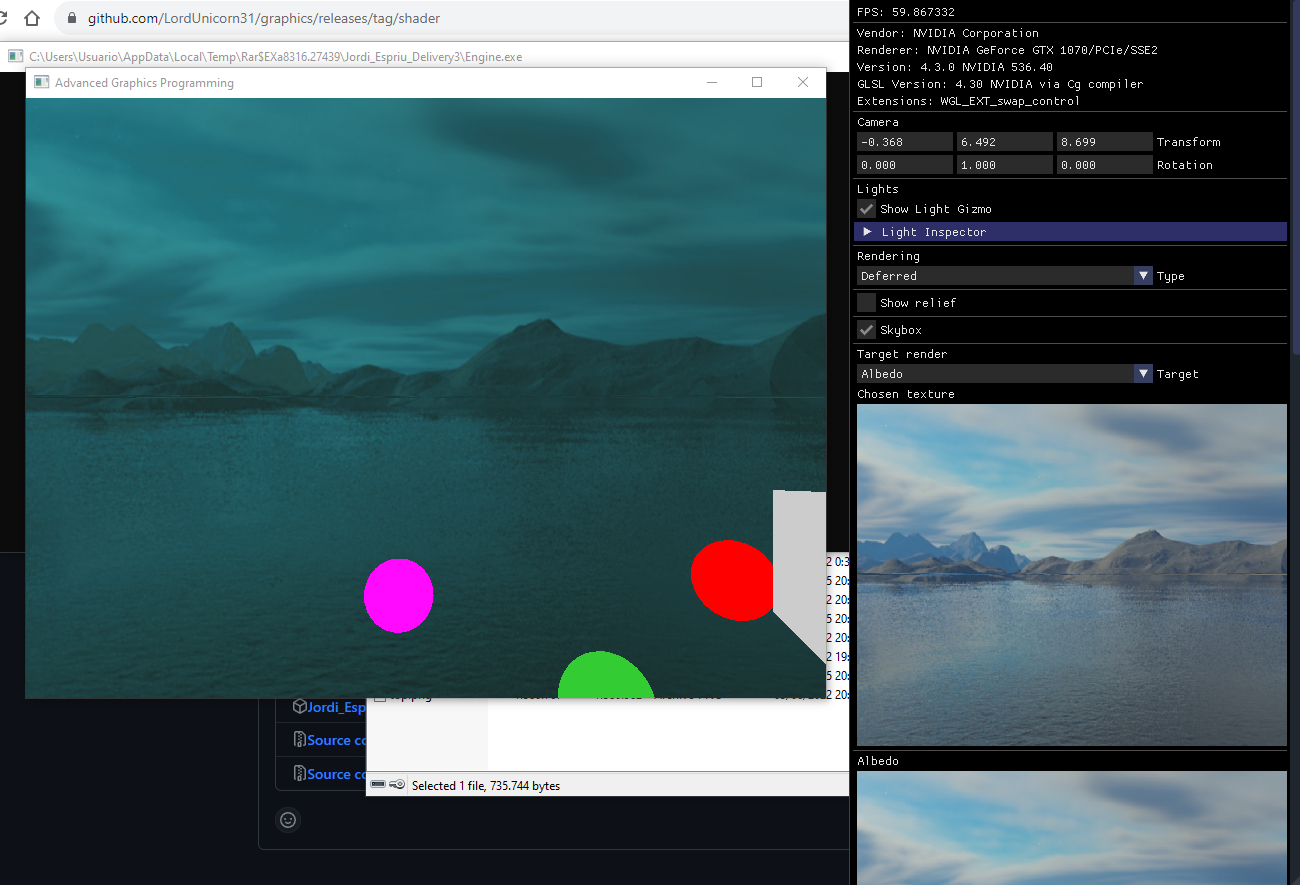The height and width of the screenshot is (885, 1300).
Task: Click the zip icon beside the first Source code
Action: click(x=299, y=740)
